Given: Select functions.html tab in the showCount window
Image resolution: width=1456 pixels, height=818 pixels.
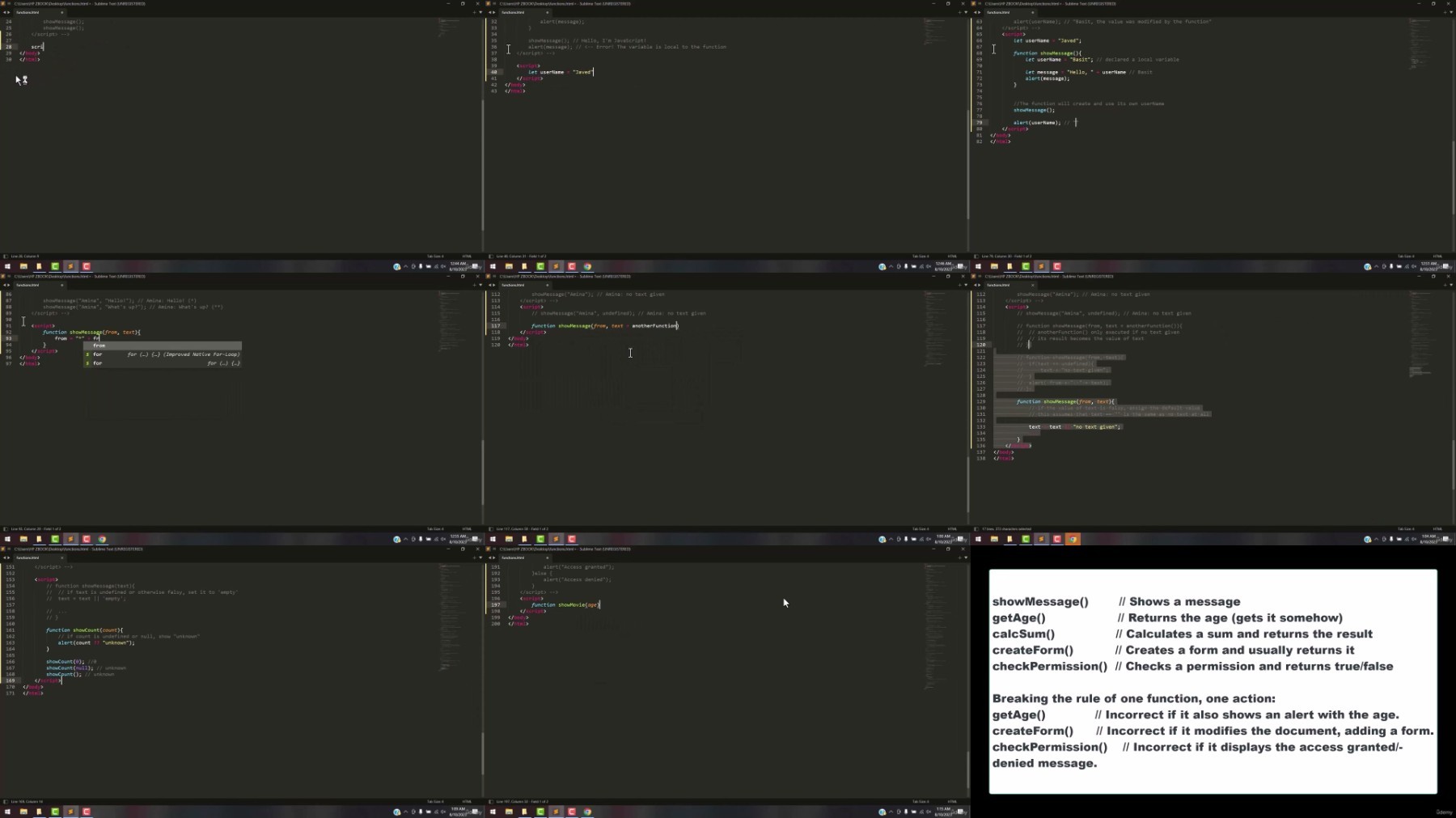Looking at the screenshot, I should tap(39, 557).
